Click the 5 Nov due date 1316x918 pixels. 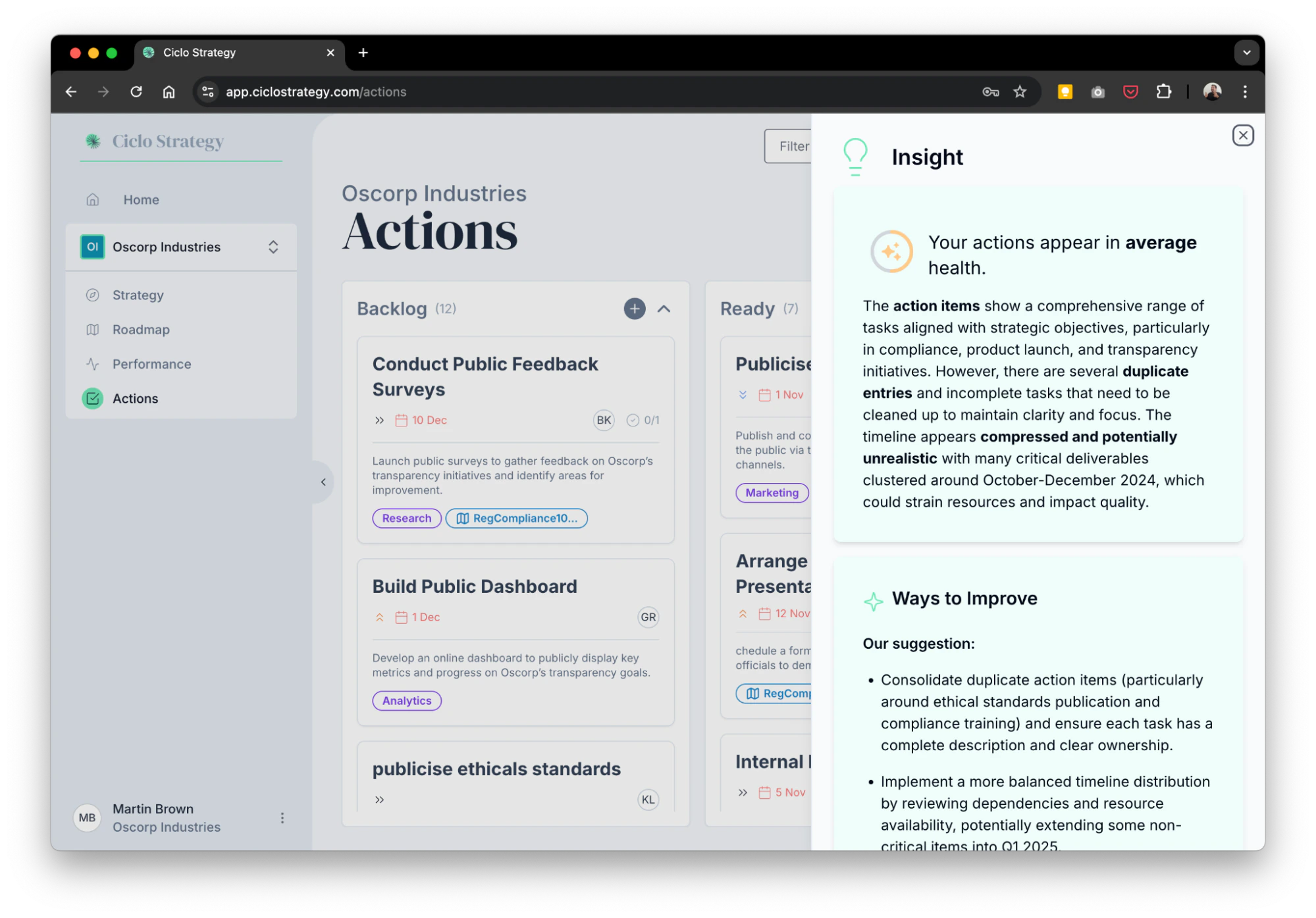click(x=782, y=792)
